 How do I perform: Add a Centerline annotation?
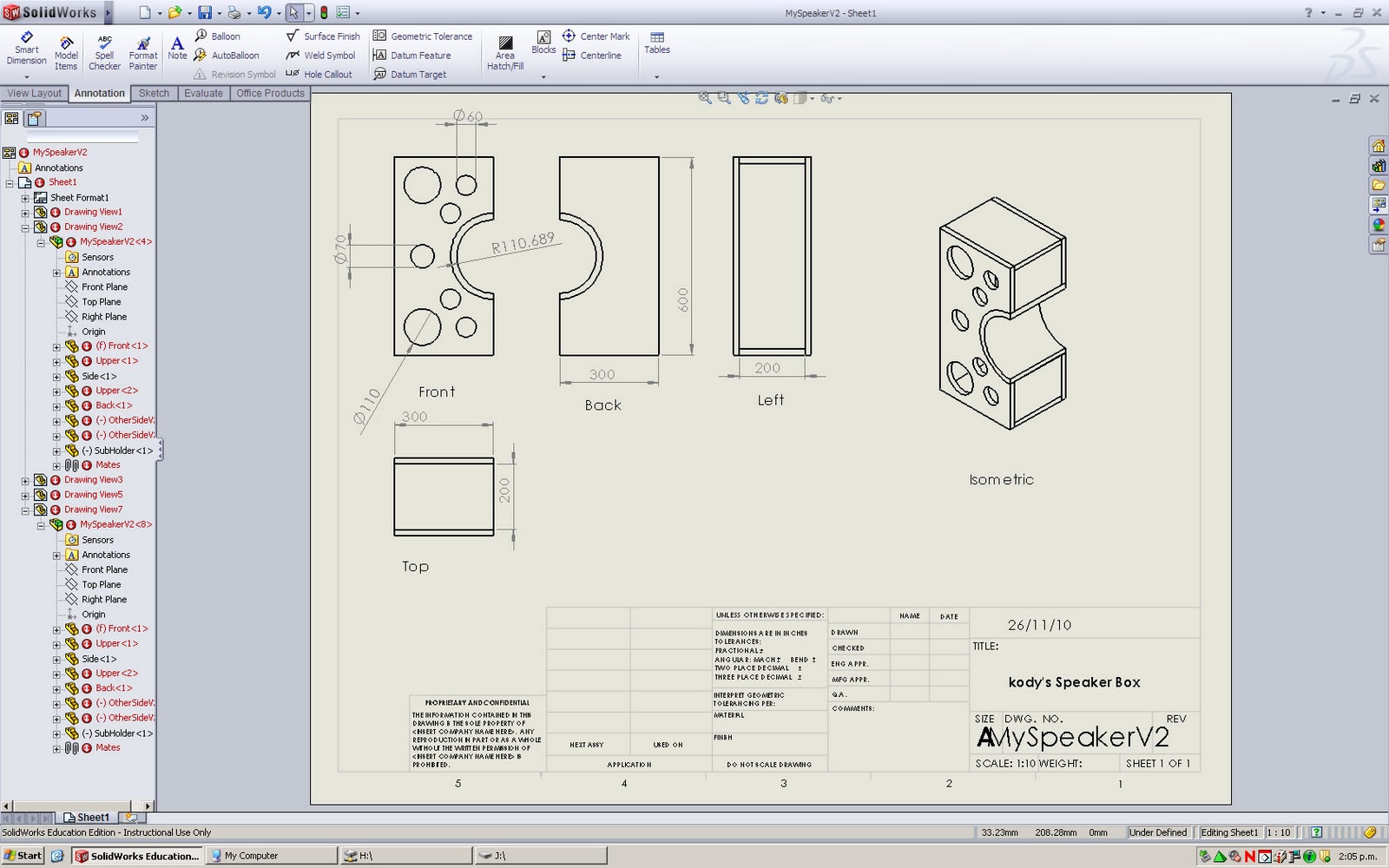click(592, 56)
